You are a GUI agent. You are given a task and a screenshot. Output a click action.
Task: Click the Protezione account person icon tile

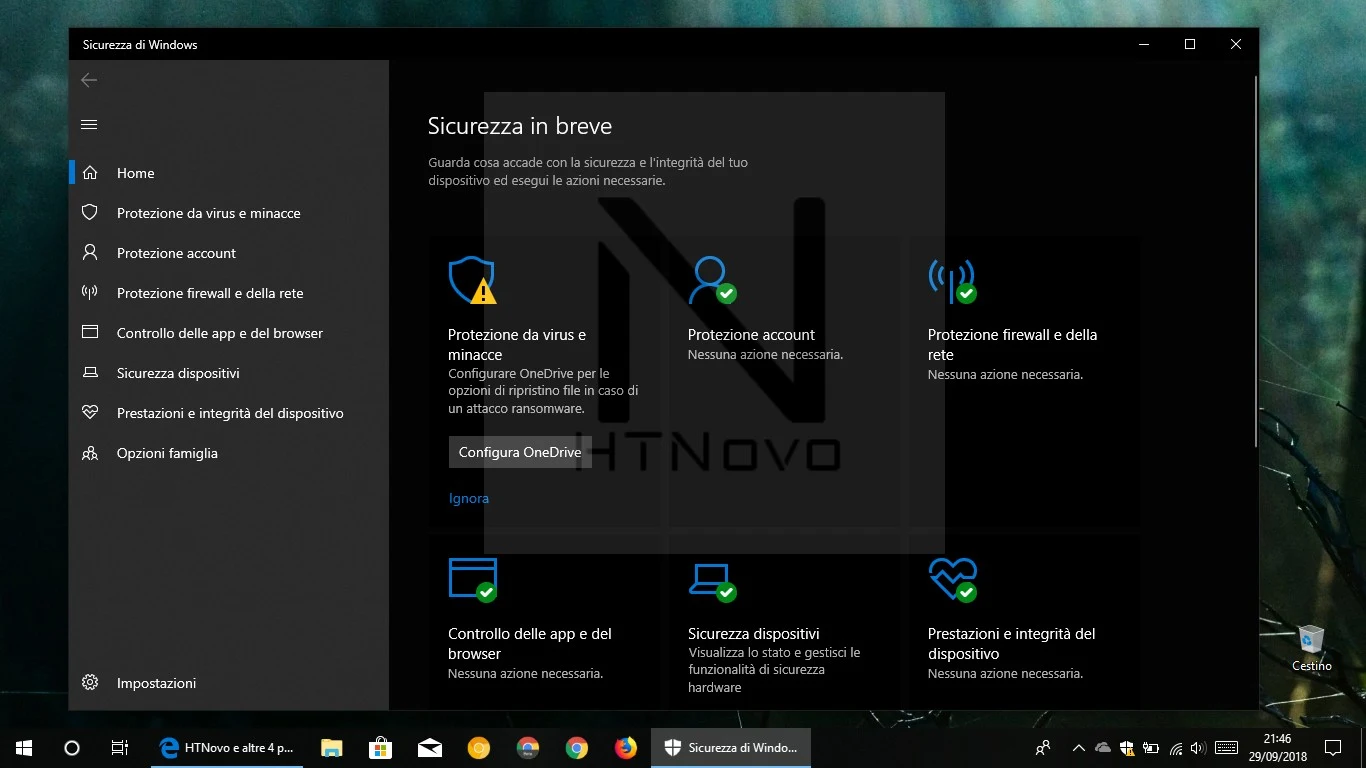[x=712, y=280]
